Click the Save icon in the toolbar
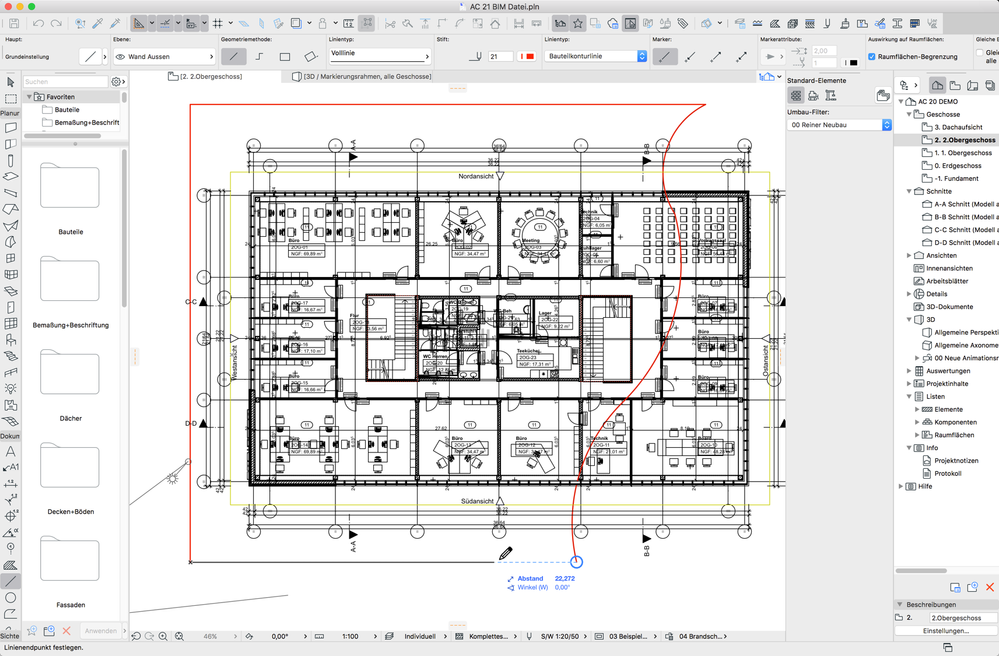 (x=14, y=24)
